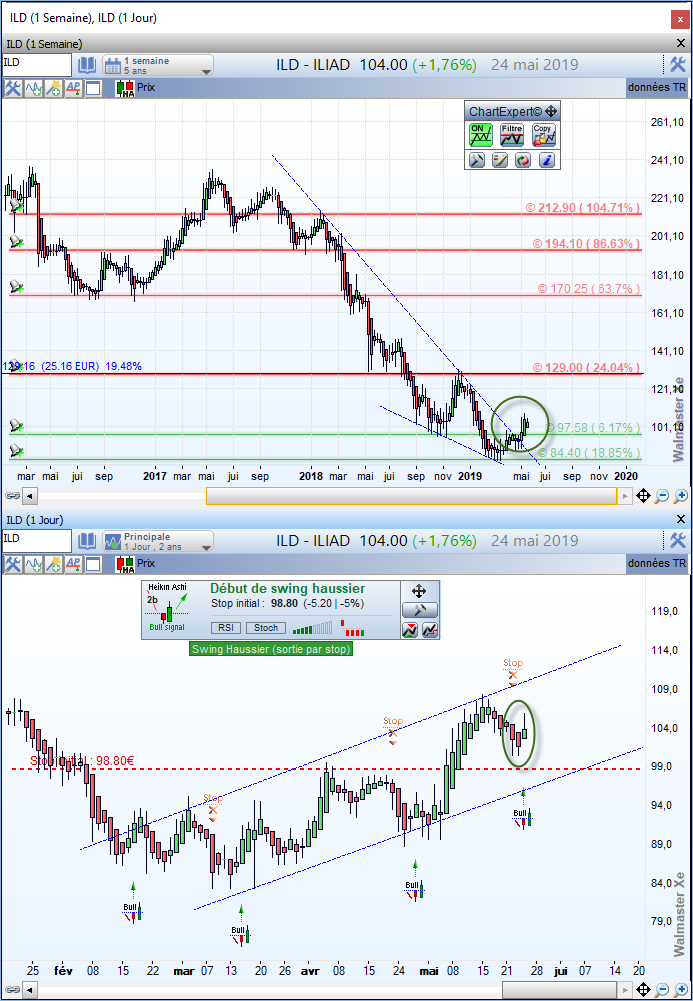Click the drawing tool plus icon in daily toolbar
The height and width of the screenshot is (1001, 693).
[x=54, y=564]
